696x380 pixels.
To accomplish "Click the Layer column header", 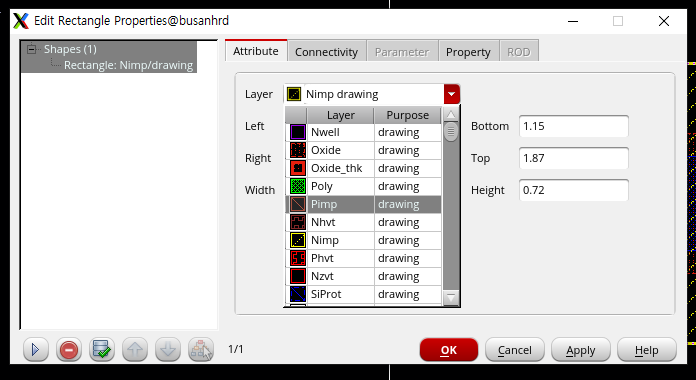I will pos(341,115).
